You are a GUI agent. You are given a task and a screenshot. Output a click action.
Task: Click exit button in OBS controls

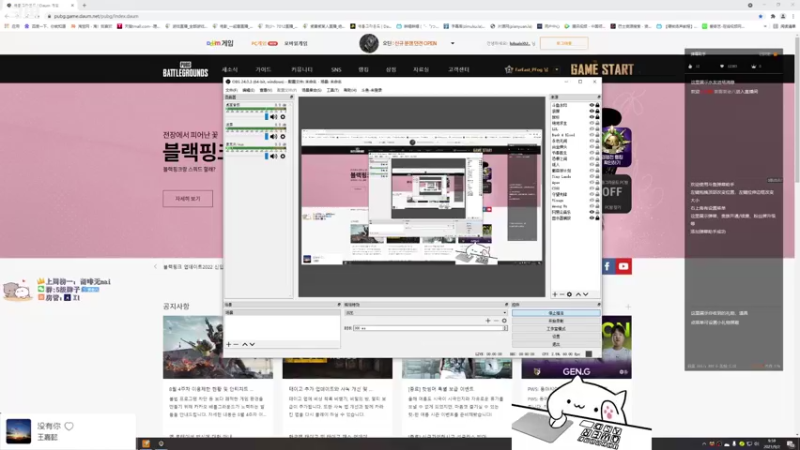click(x=556, y=344)
